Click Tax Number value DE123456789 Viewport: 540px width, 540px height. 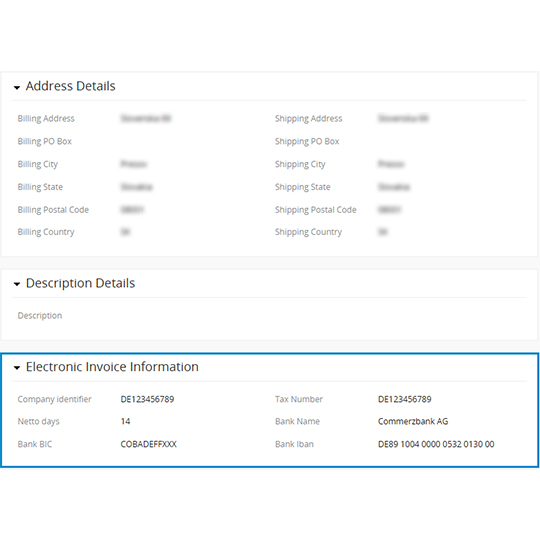click(x=405, y=399)
